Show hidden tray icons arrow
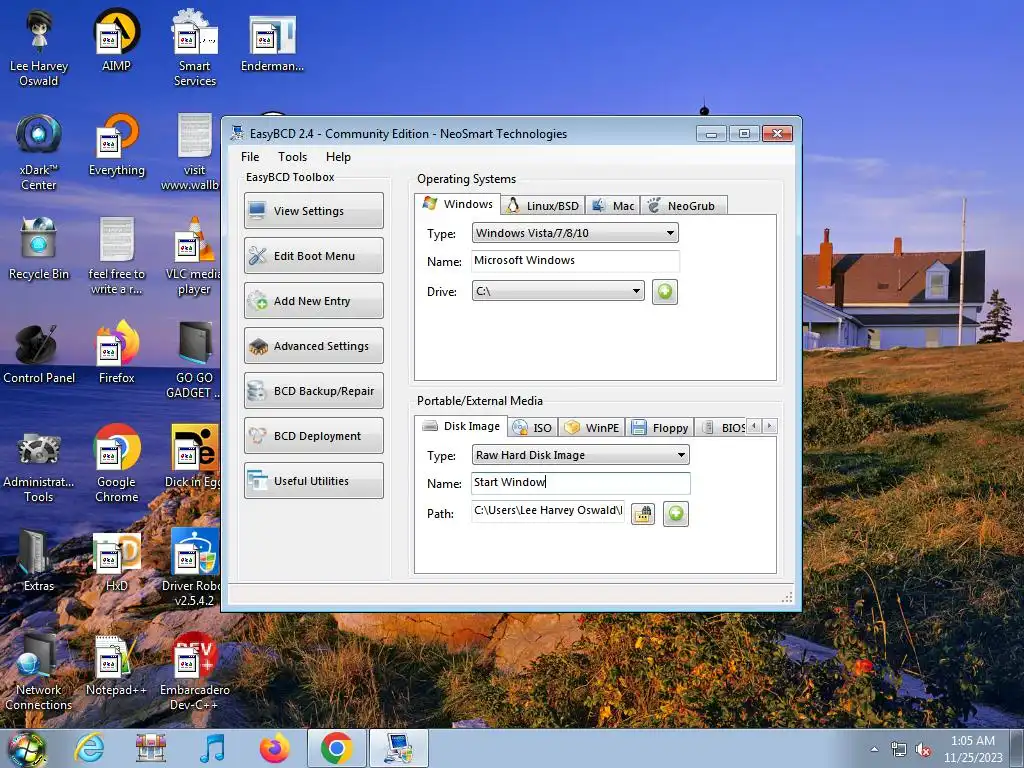Image resolution: width=1024 pixels, height=768 pixels. click(x=874, y=750)
